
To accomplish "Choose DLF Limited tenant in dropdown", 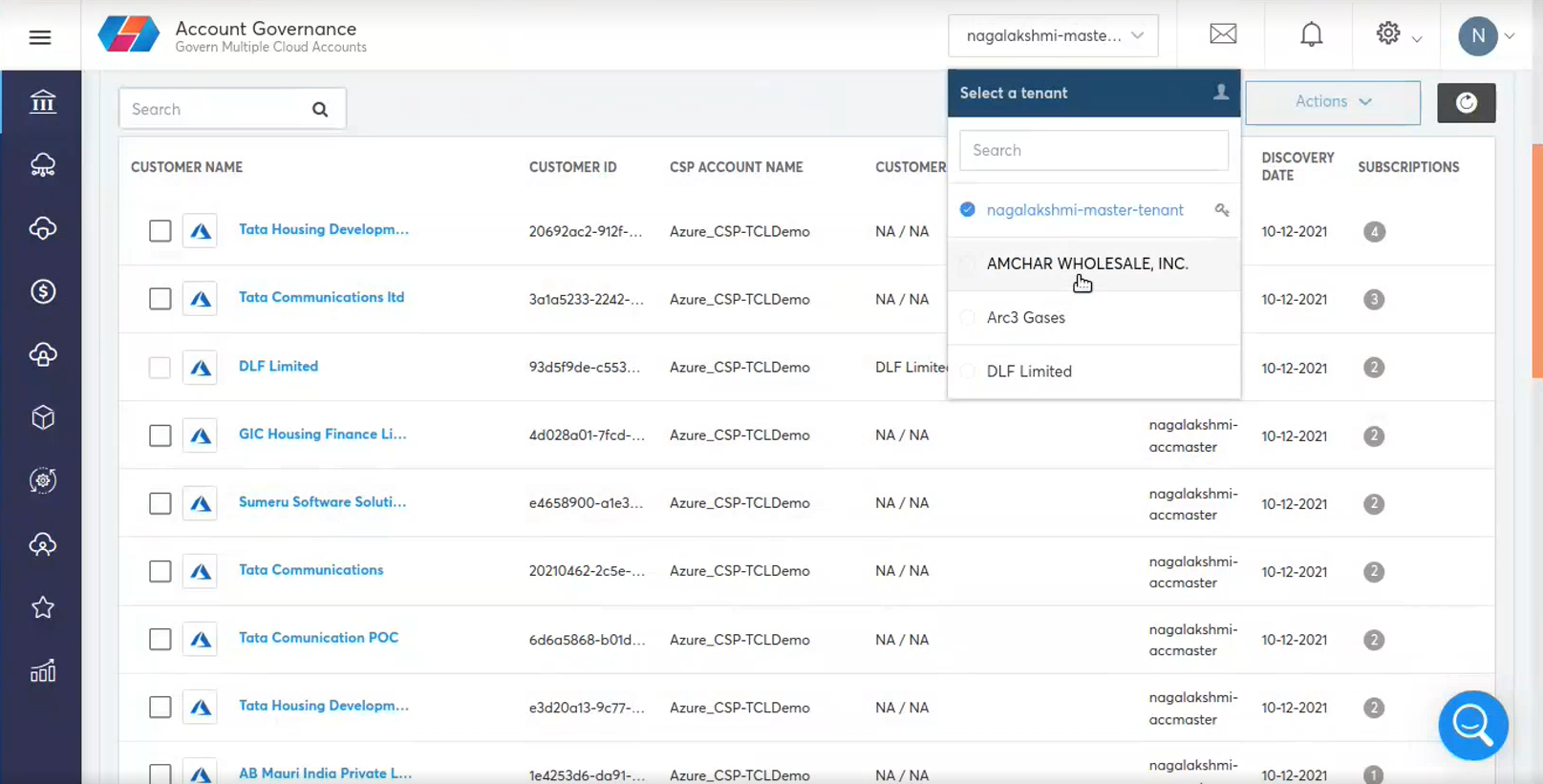I will [1094, 371].
